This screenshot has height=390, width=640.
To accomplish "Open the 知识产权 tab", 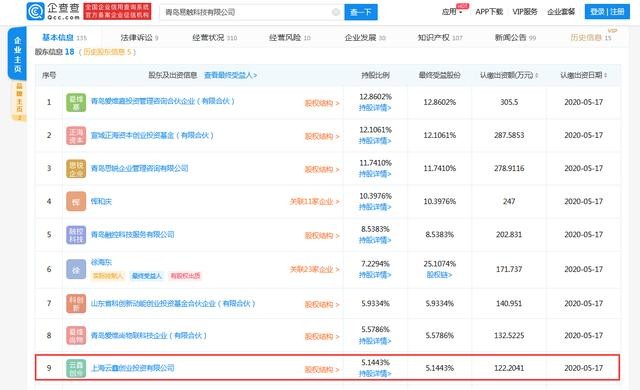I will click(440, 38).
